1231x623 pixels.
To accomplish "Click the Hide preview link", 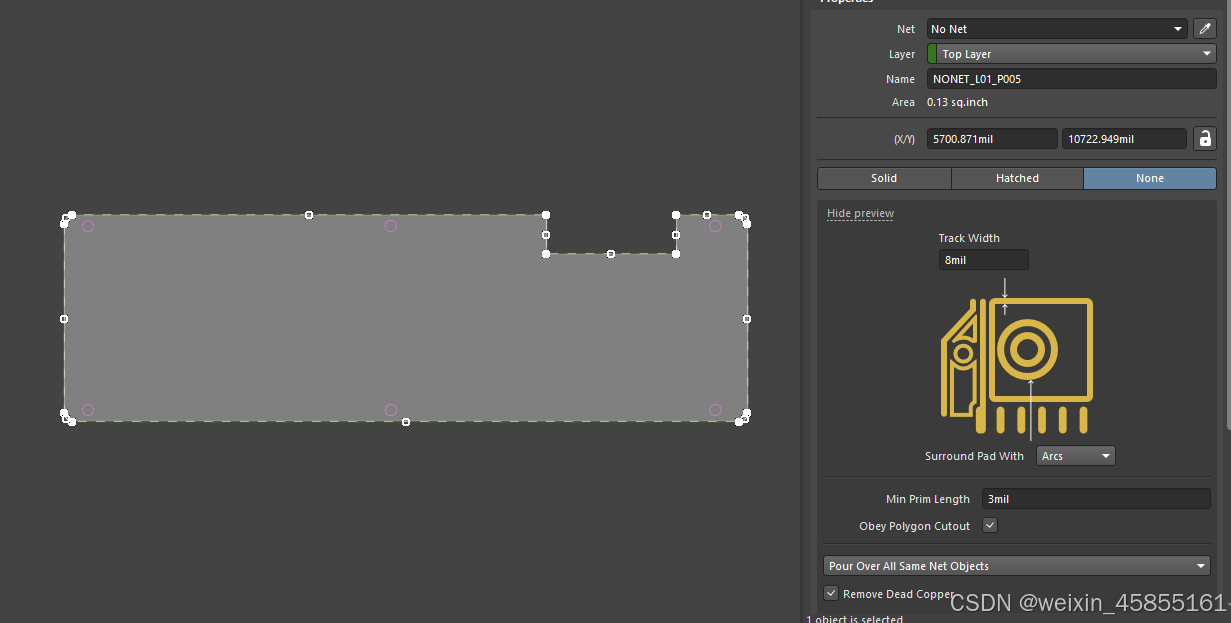I will pos(860,213).
